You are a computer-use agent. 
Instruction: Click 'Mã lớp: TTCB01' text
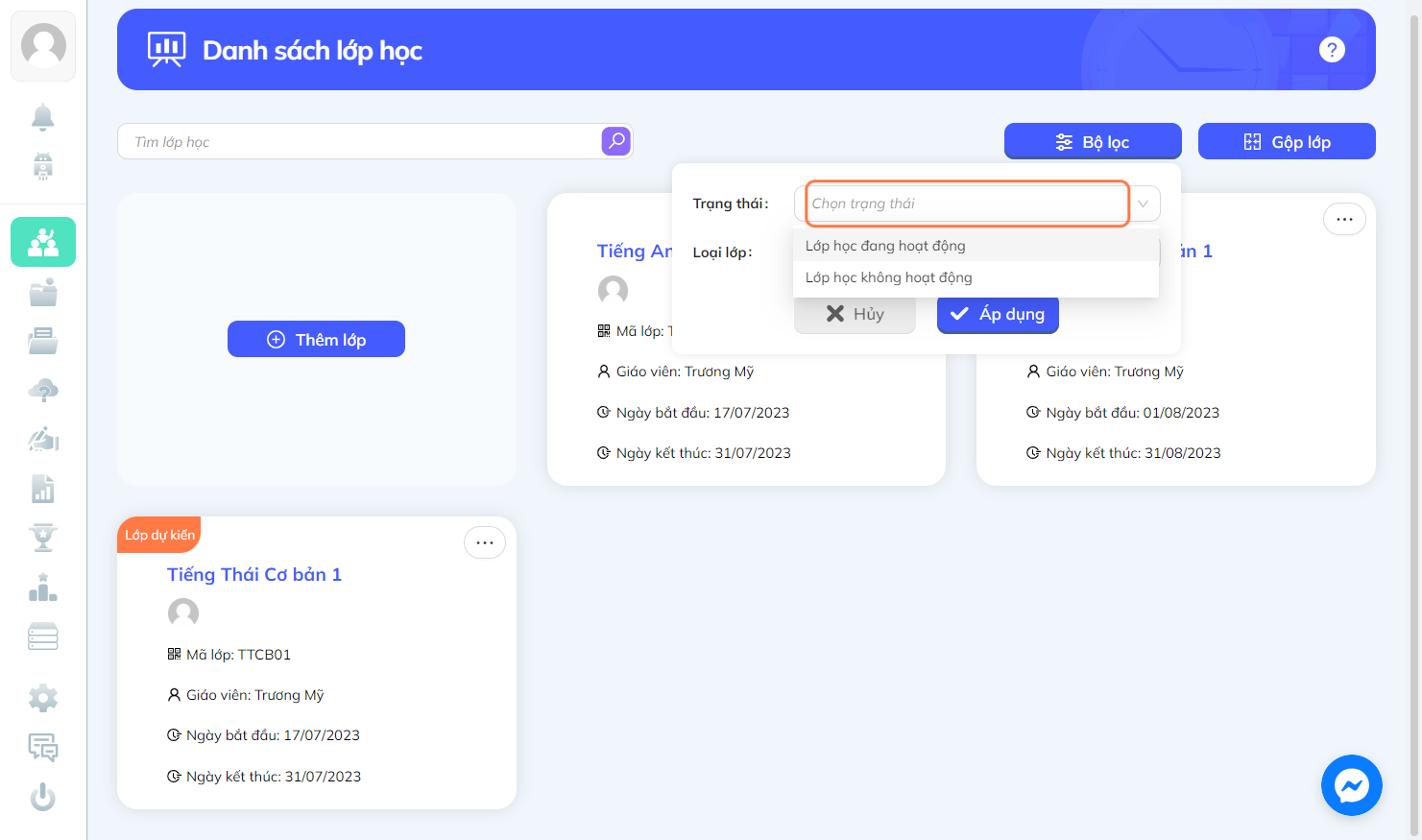pos(238,655)
